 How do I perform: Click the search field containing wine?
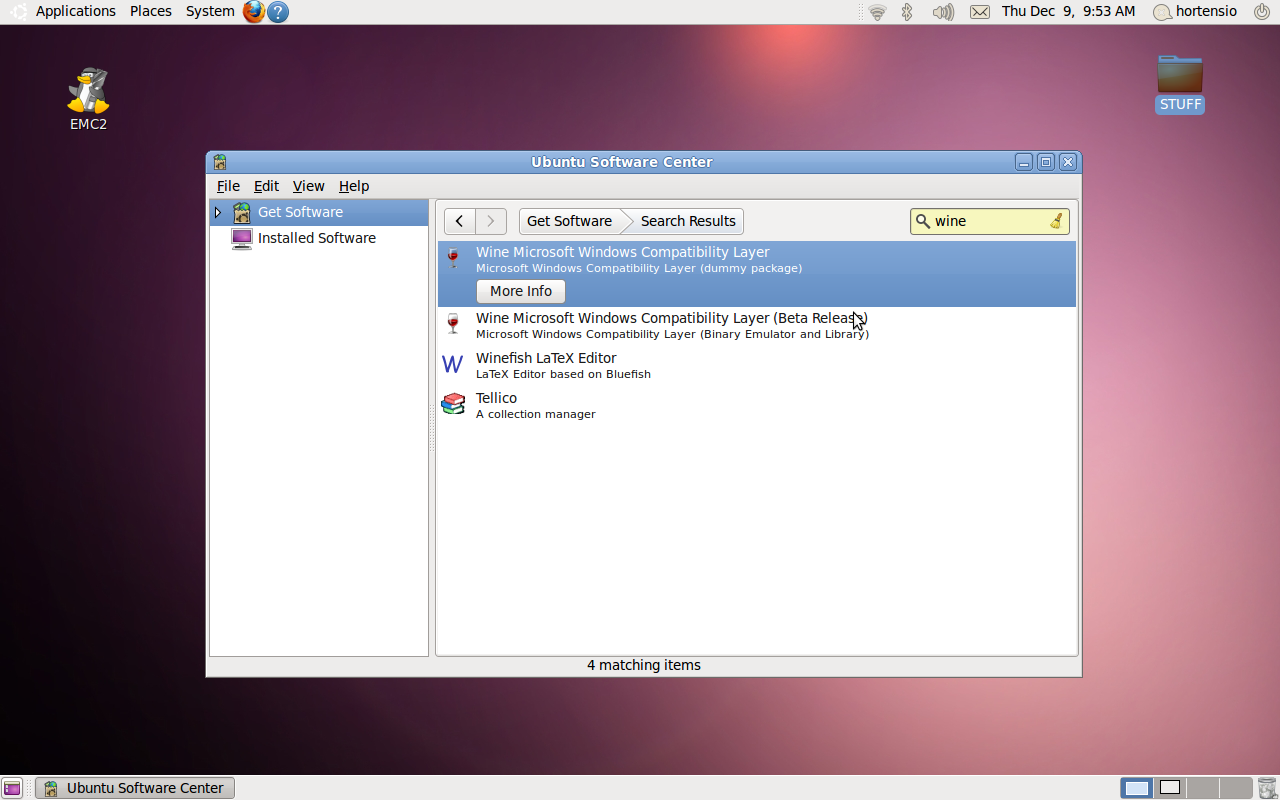tap(989, 221)
